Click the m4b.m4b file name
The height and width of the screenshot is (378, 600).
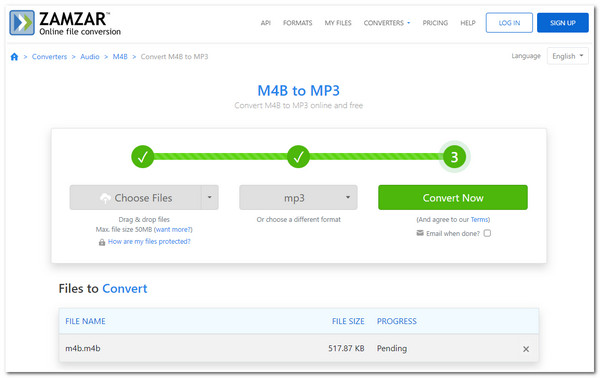[83, 349]
